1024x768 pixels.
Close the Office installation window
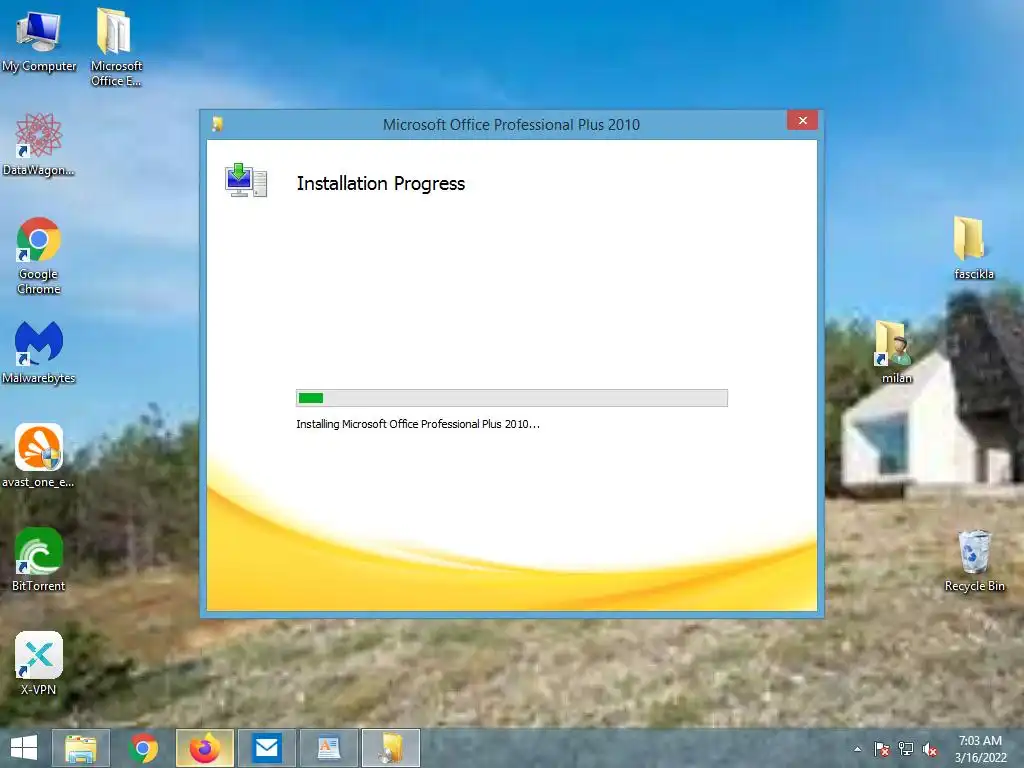tap(803, 120)
